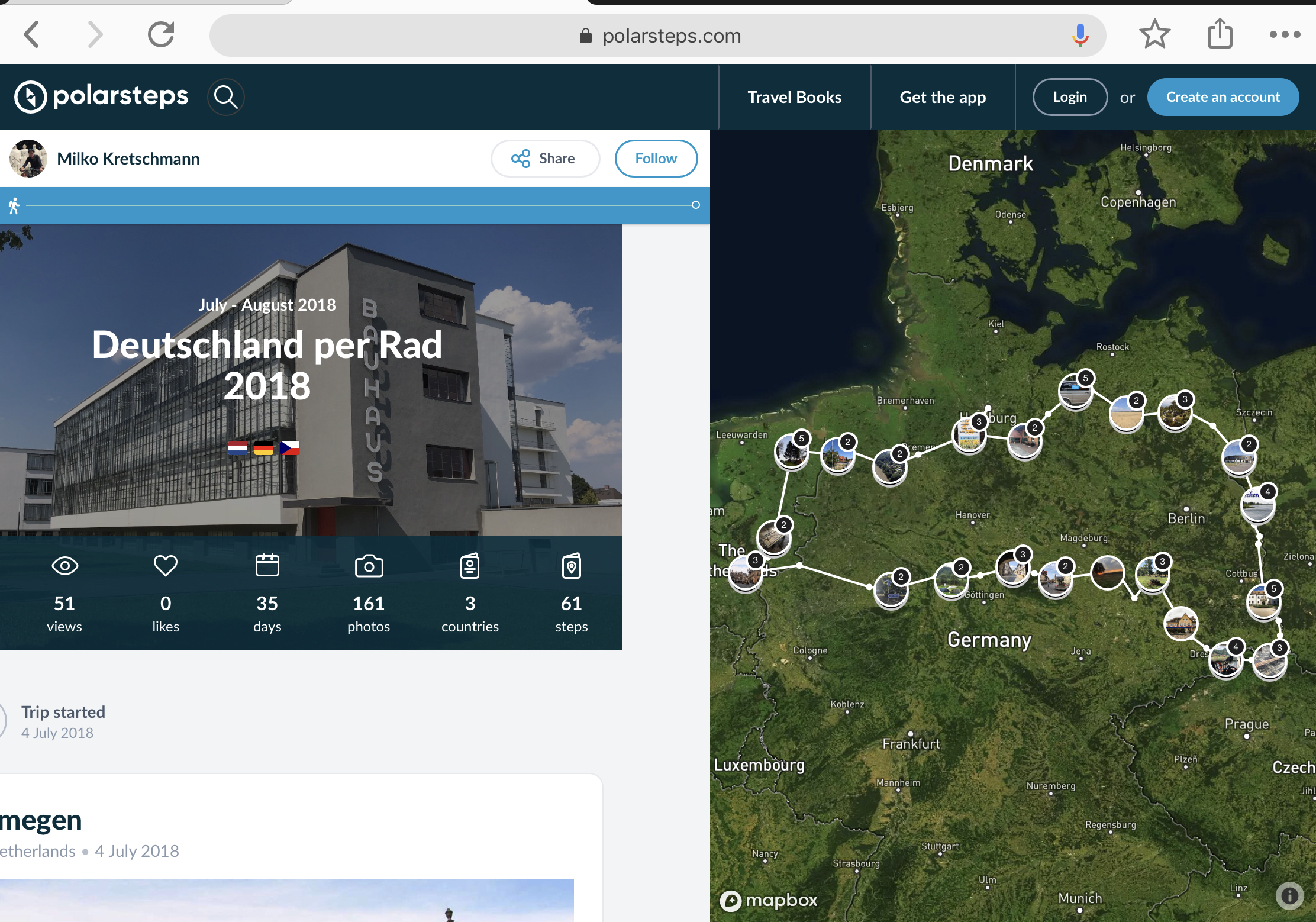Open the Travel Books menu item
The image size is (1316, 922).
tap(794, 97)
